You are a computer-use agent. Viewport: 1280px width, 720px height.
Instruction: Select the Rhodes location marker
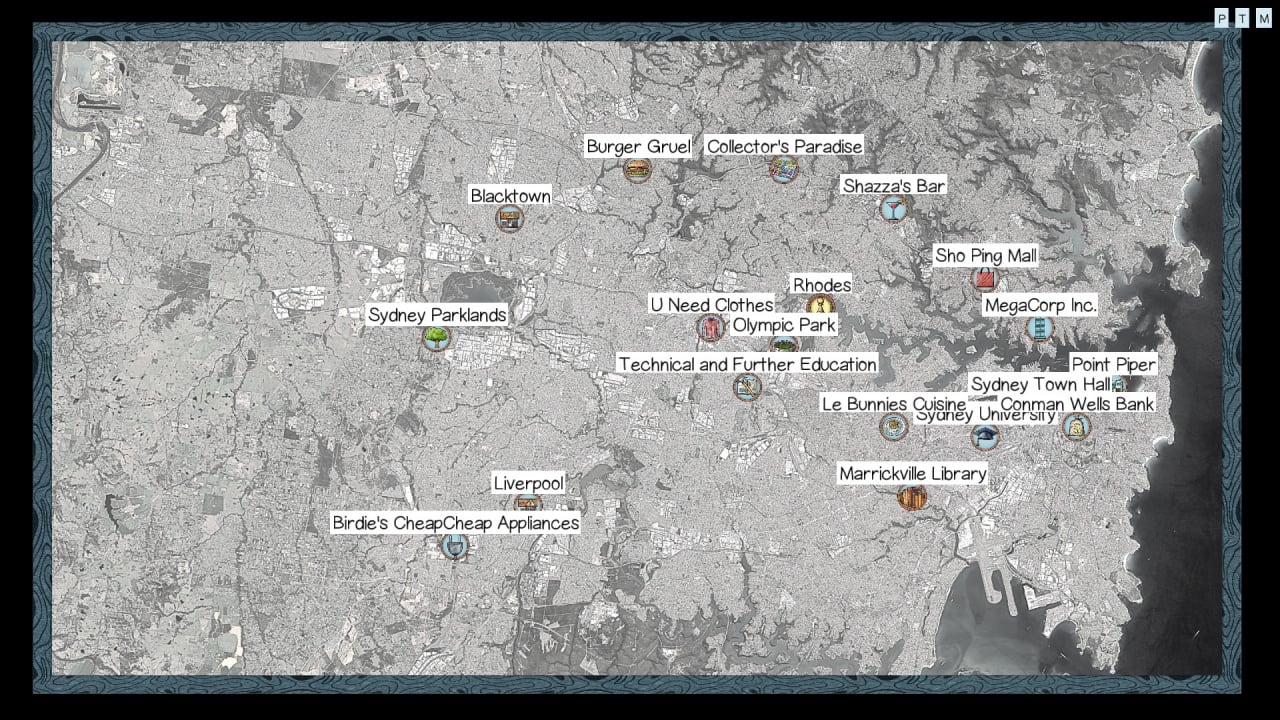821,306
